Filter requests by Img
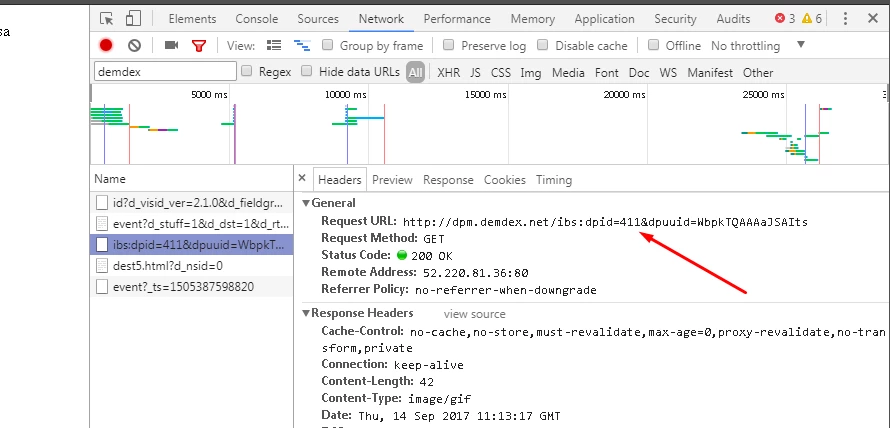The image size is (890, 428). point(530,73)
